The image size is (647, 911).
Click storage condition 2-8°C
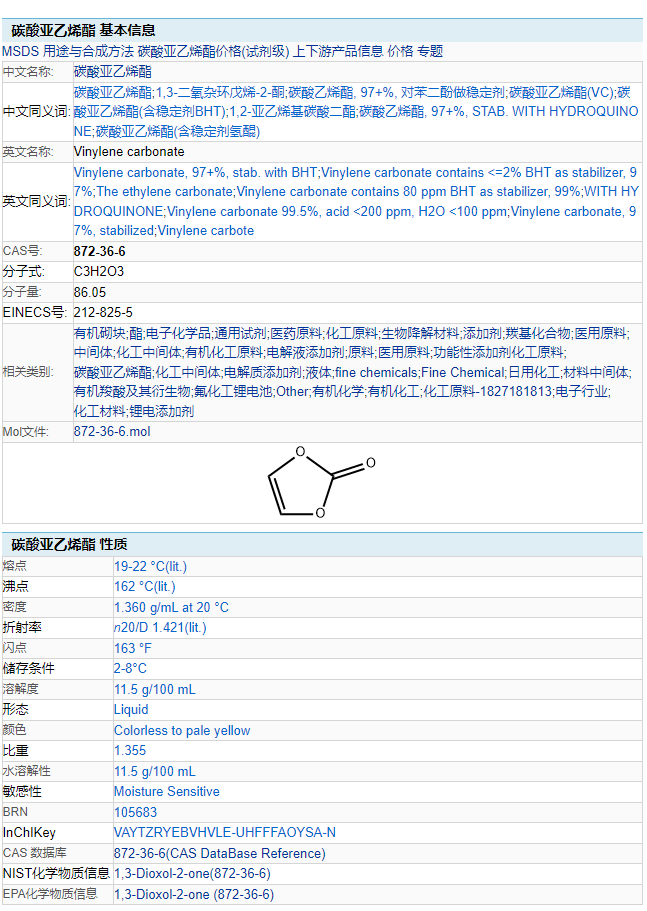(x=130, y=668)
